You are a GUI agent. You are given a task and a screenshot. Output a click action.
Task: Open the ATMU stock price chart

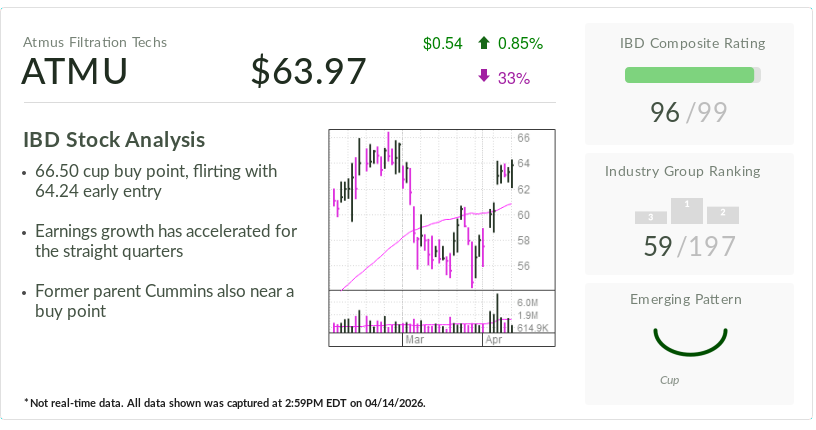(x=422, y=210)
